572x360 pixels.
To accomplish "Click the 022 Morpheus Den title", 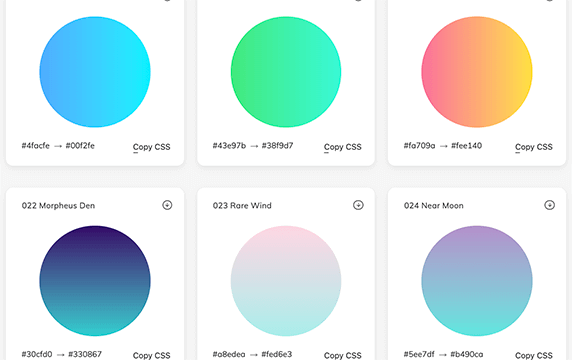I will tap(58, 206).
